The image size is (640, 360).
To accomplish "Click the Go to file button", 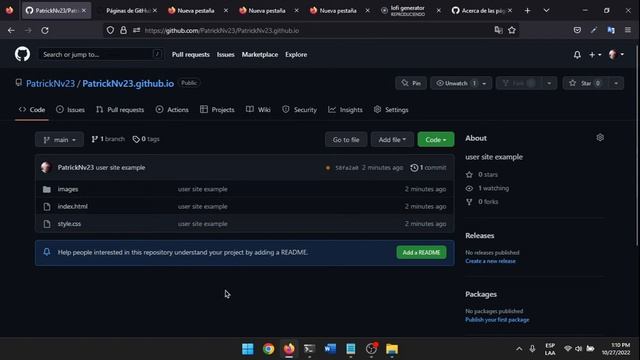I will pyautogui.click(x=346, y=140).
